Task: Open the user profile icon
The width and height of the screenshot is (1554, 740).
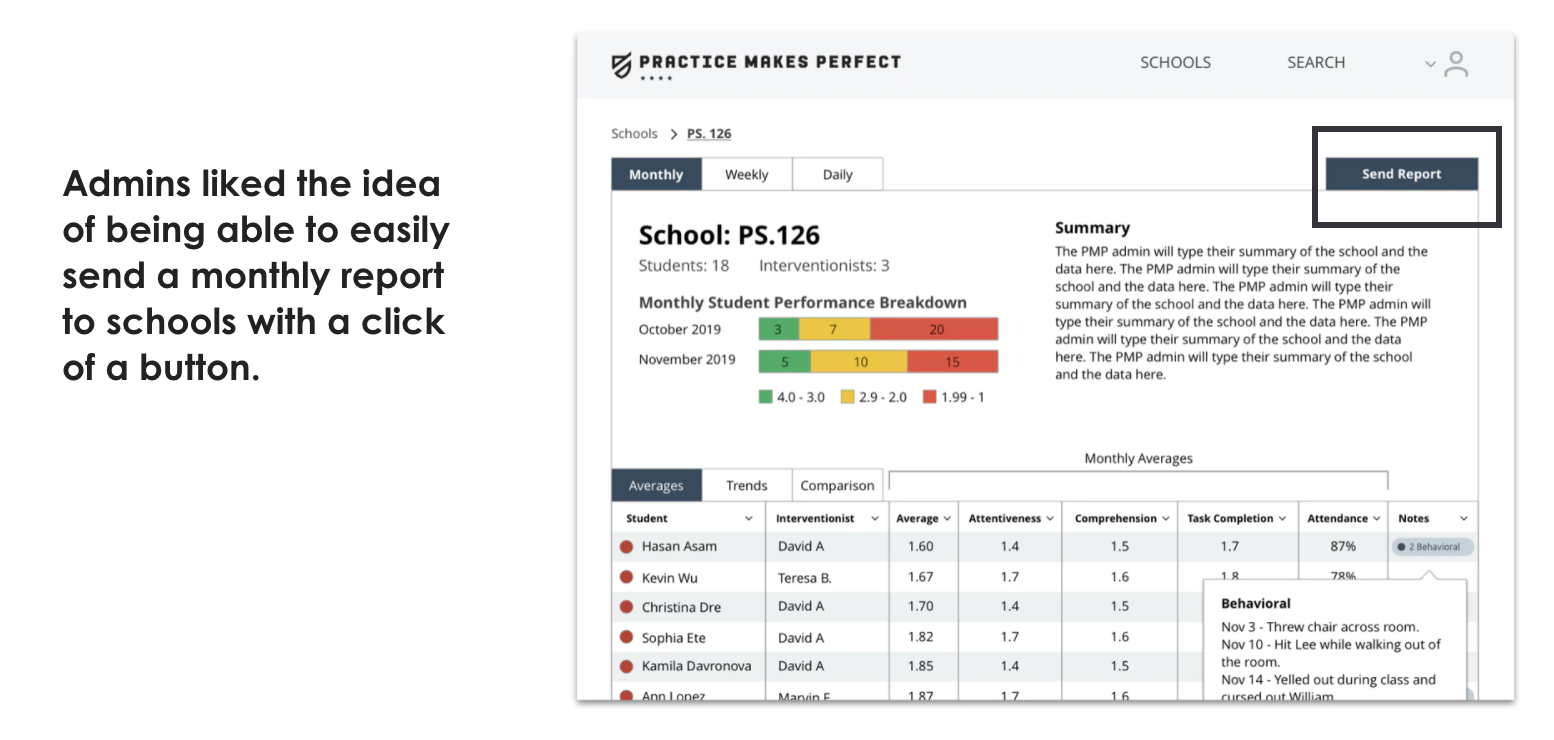Action: (x=1456, y=65)
